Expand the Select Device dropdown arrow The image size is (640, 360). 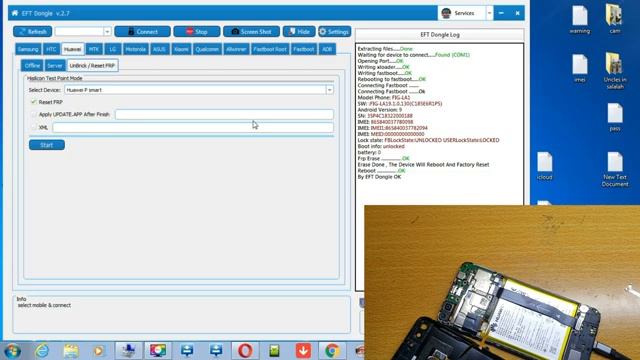pyautogui.click(x=329, y=90)
